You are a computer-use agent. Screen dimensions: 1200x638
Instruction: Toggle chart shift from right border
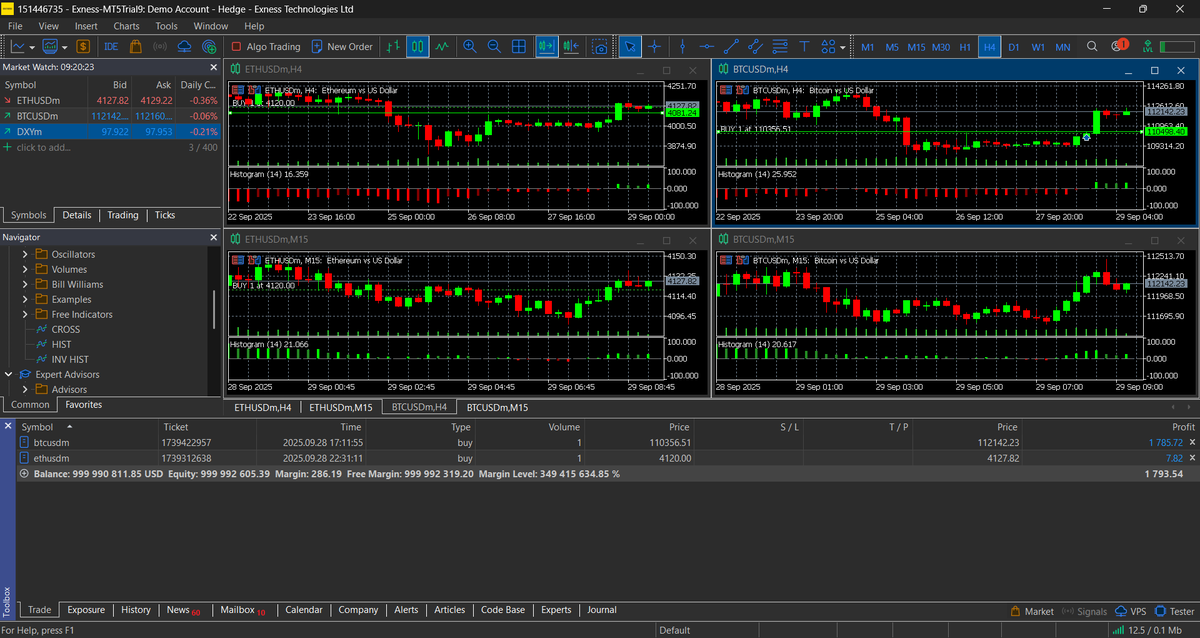[571, 46]
